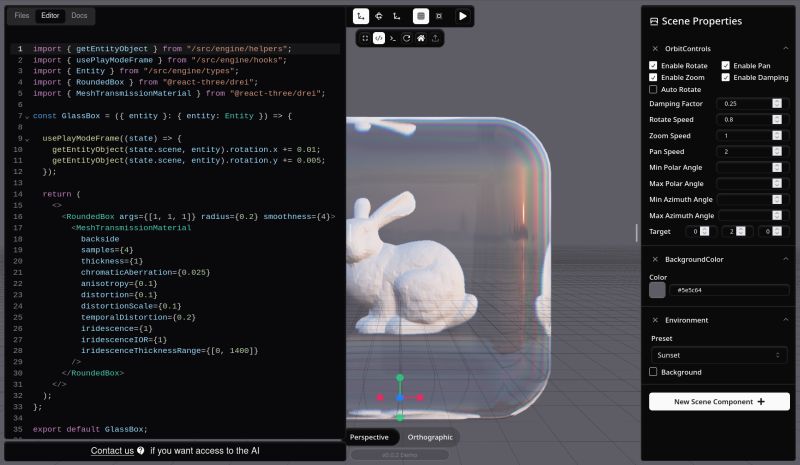Click code line 16 RoundedBox tag
Screen dimensions: 800x465
198,216
